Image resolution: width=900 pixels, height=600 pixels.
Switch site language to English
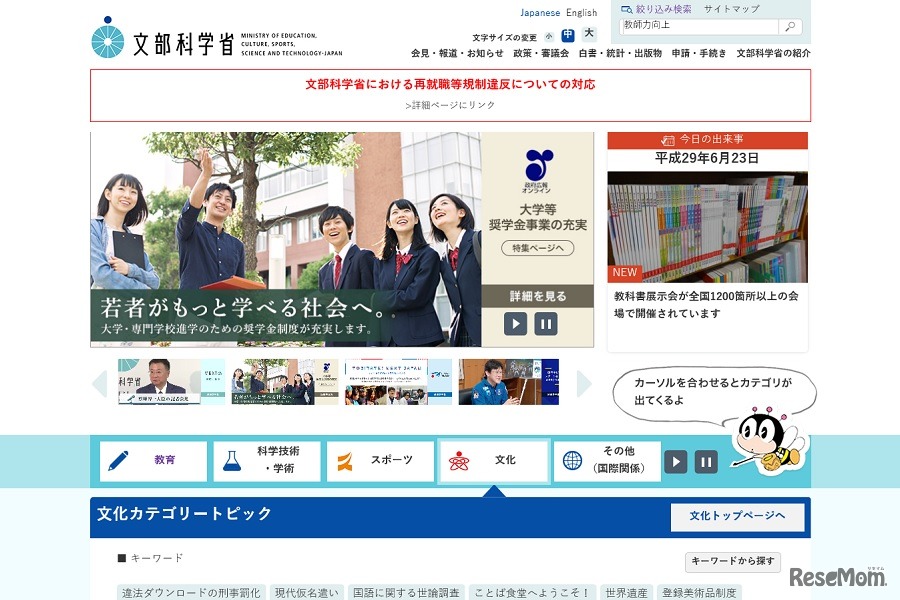[581, 12]
